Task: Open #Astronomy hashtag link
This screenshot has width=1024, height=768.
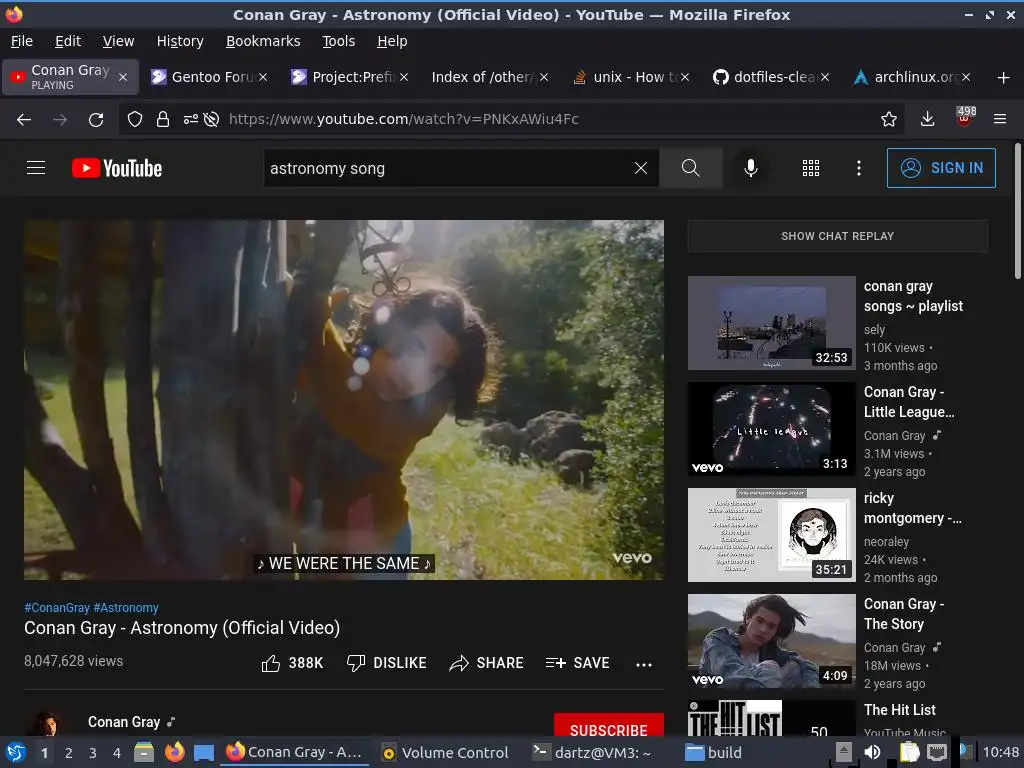Action: click(x=126, y=607)
